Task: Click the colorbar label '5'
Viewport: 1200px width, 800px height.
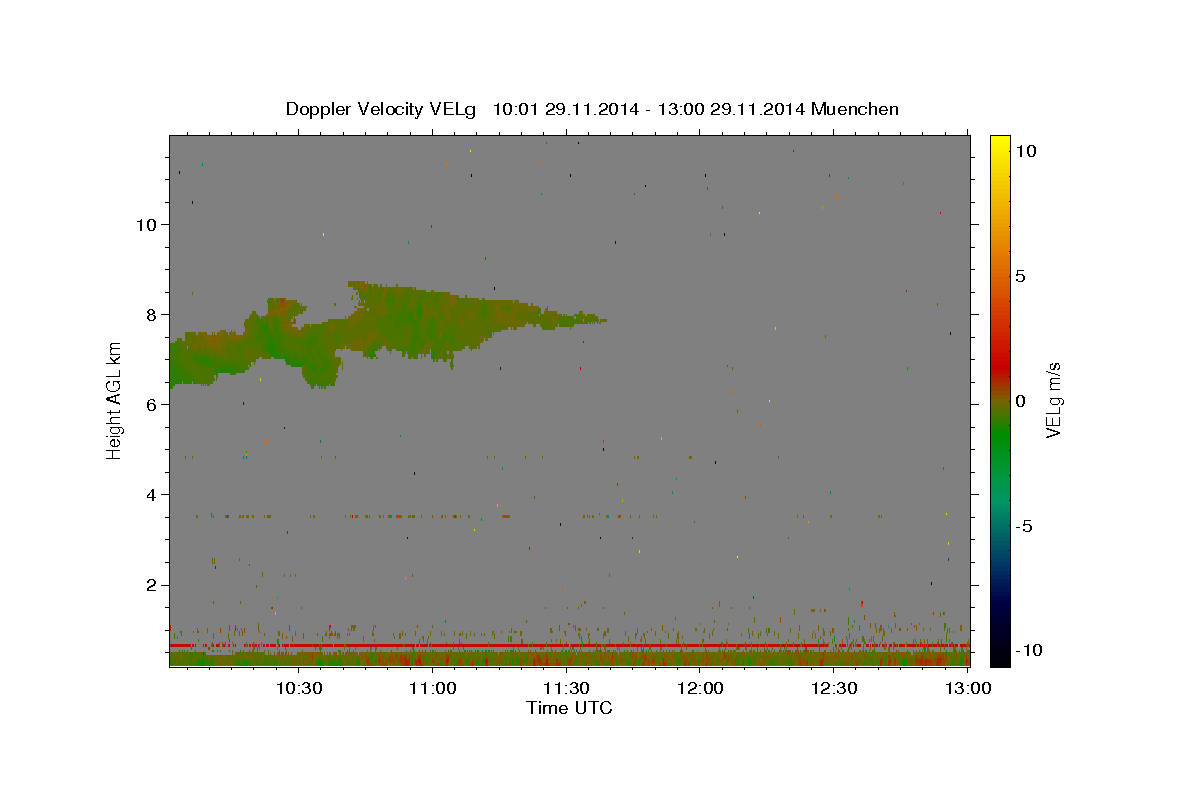Action: [x=1020, y=276]
